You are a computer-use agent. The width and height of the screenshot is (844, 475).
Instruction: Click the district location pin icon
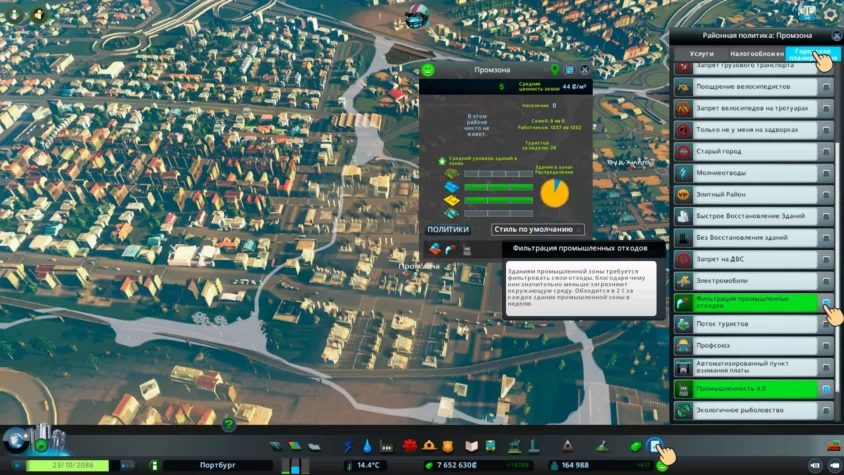[x=555, y=69]
